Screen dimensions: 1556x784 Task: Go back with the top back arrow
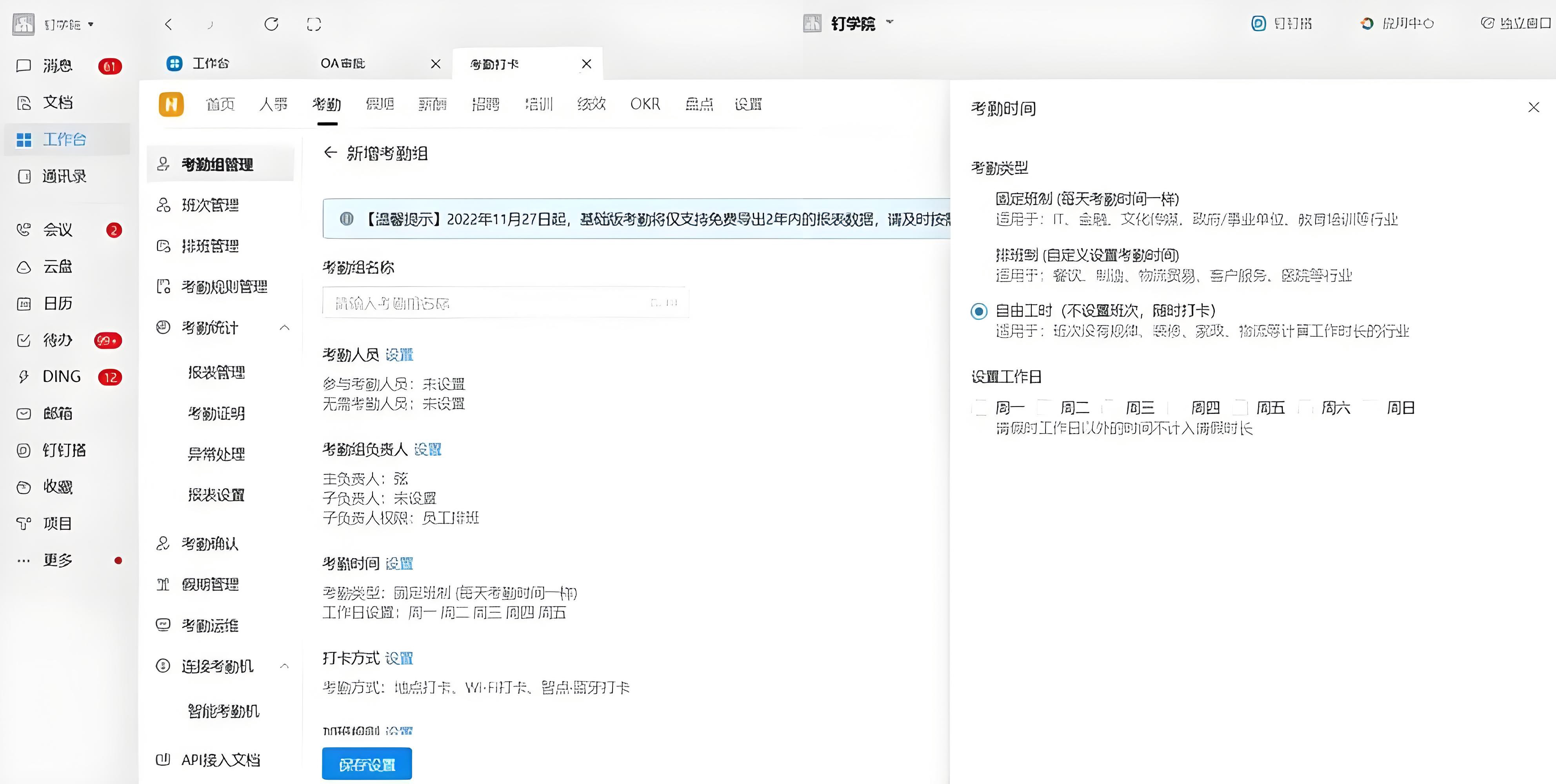tap(169, 24)
